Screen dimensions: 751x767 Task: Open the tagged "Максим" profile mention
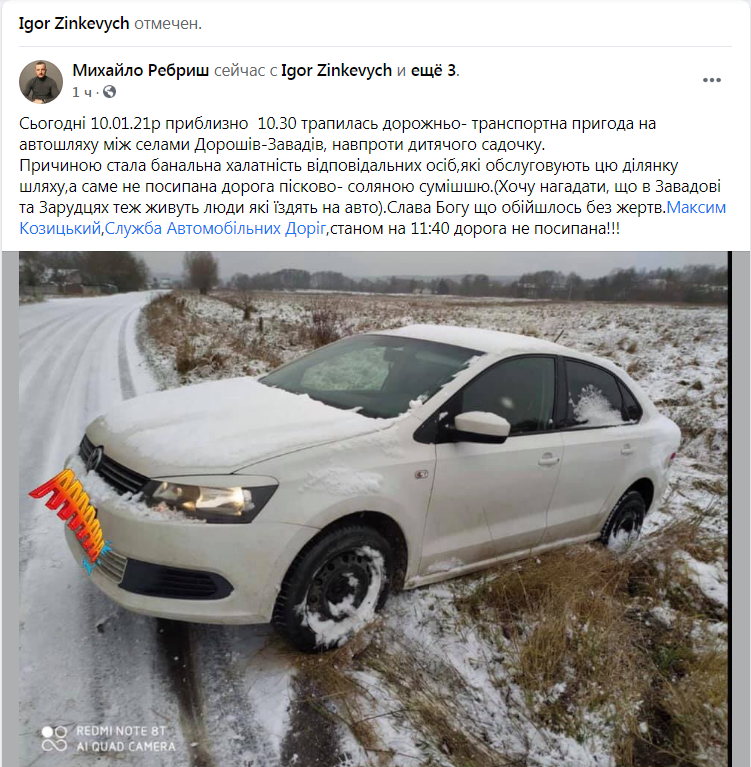(x=696, y=207)
